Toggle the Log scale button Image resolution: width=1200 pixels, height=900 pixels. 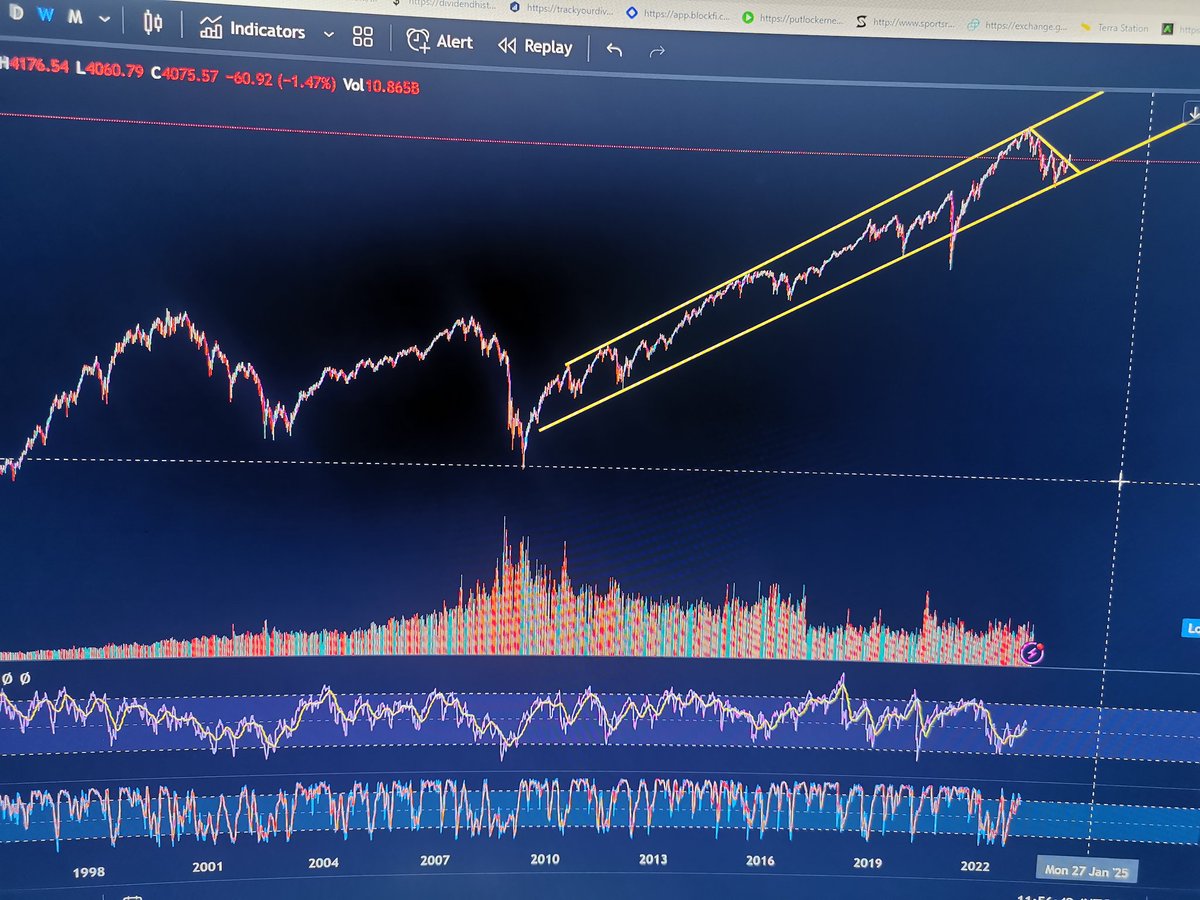coord(1191,628)
